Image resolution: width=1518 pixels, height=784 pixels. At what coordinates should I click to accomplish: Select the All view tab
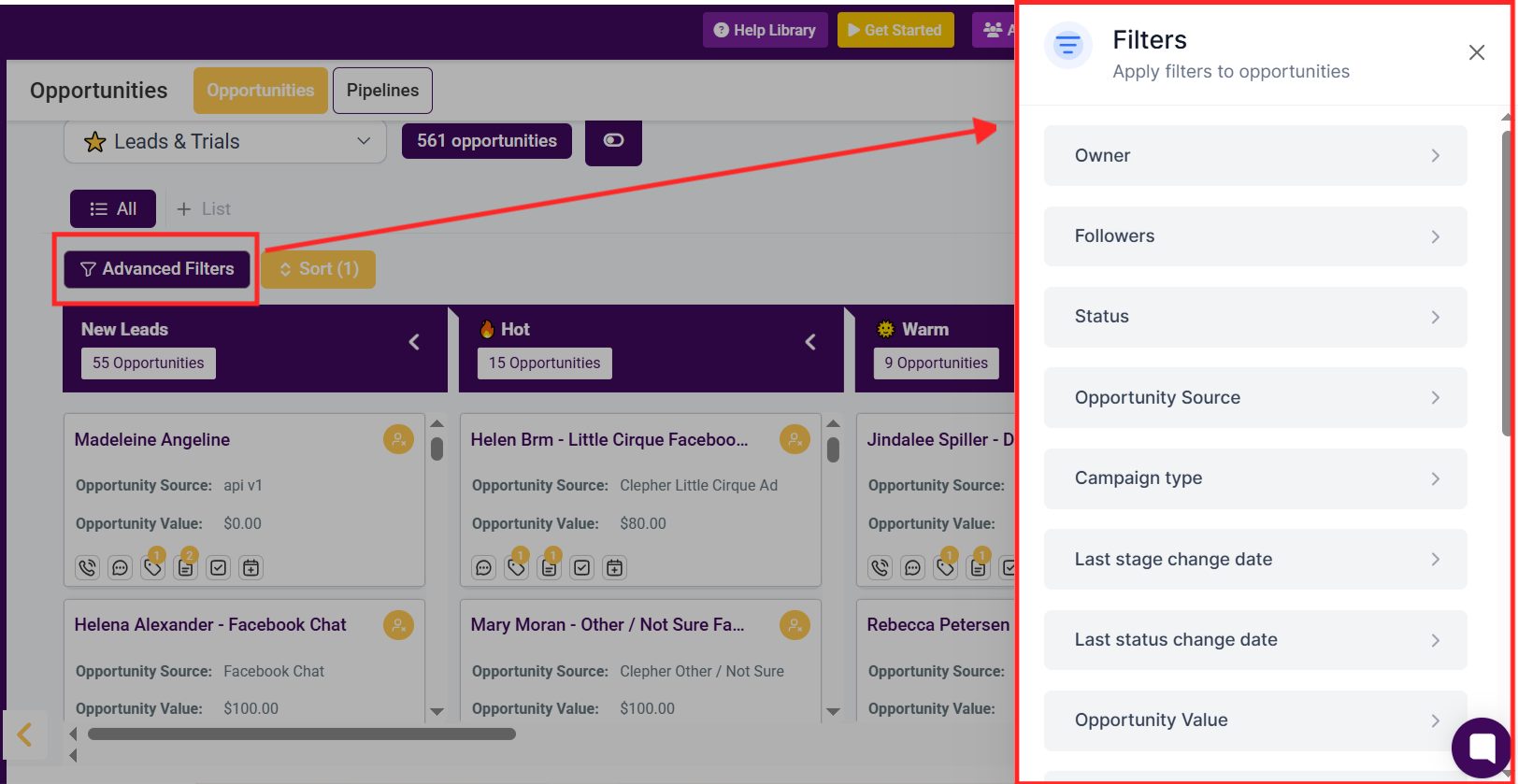coord(113,209)
